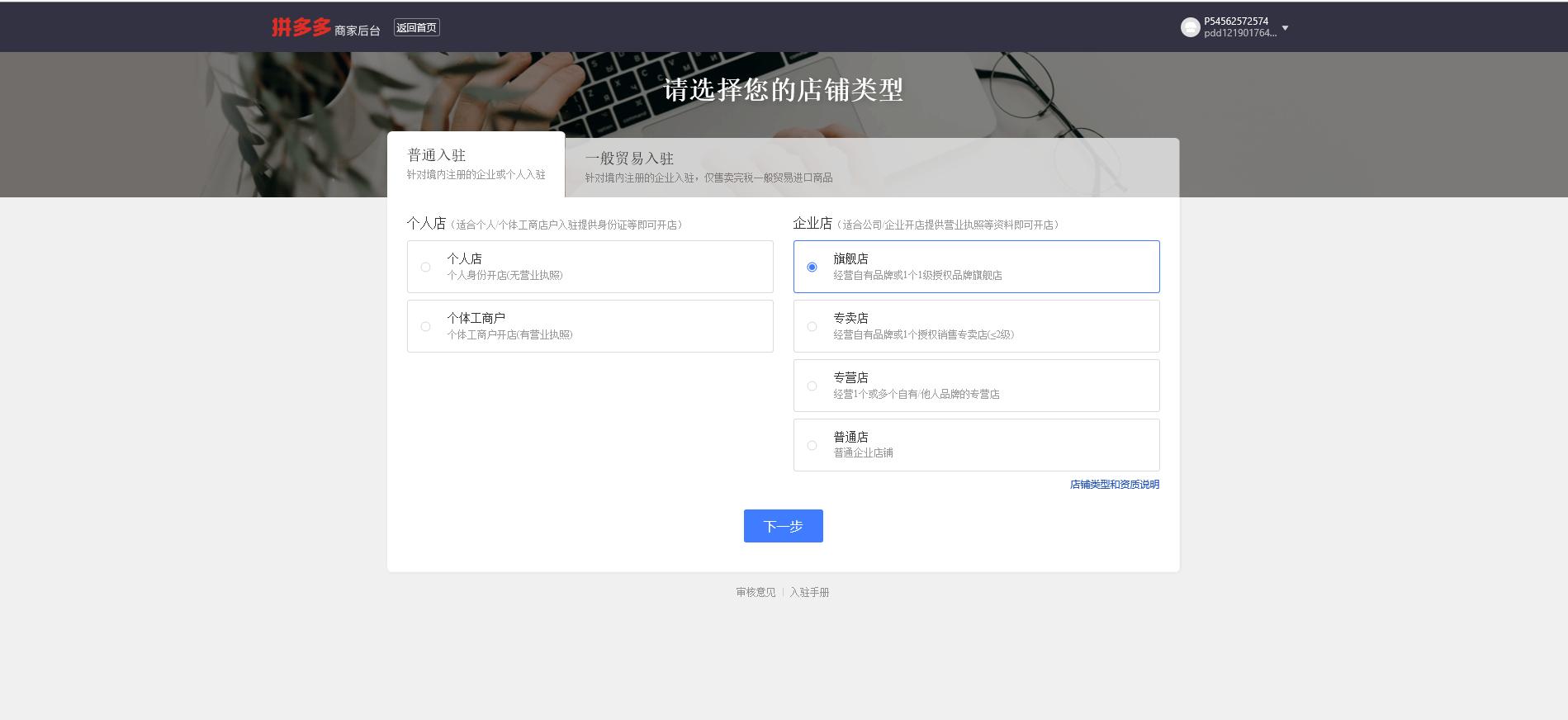1568x720 pixels.
Task: Click the 商家后台 label in header
Action: point(358,31)
